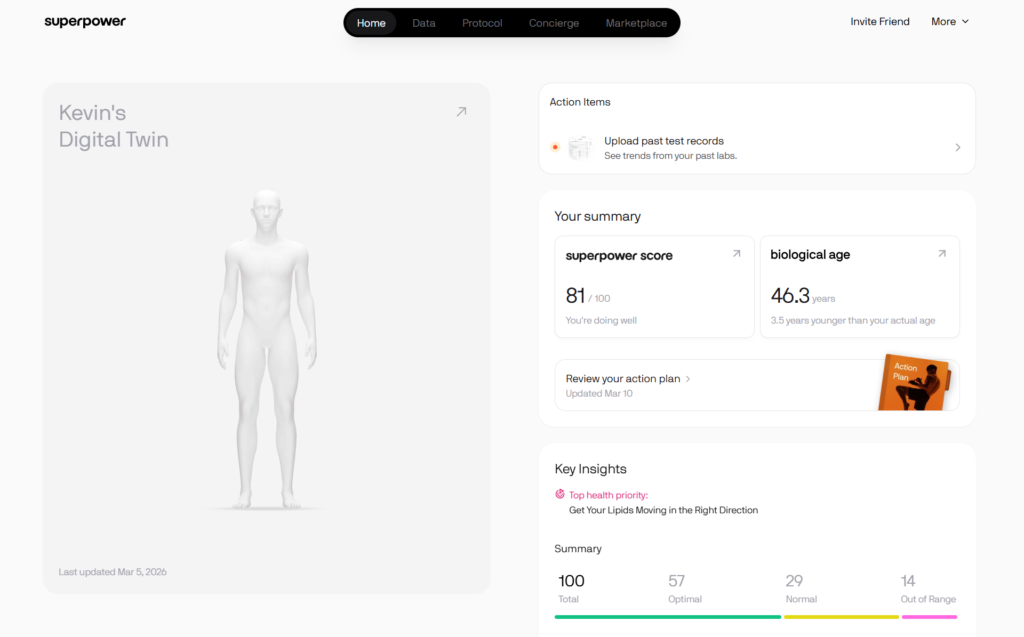Click the green Optimal progress bar segment
This screenshot has width=1024, height=637.
(667, 617)
